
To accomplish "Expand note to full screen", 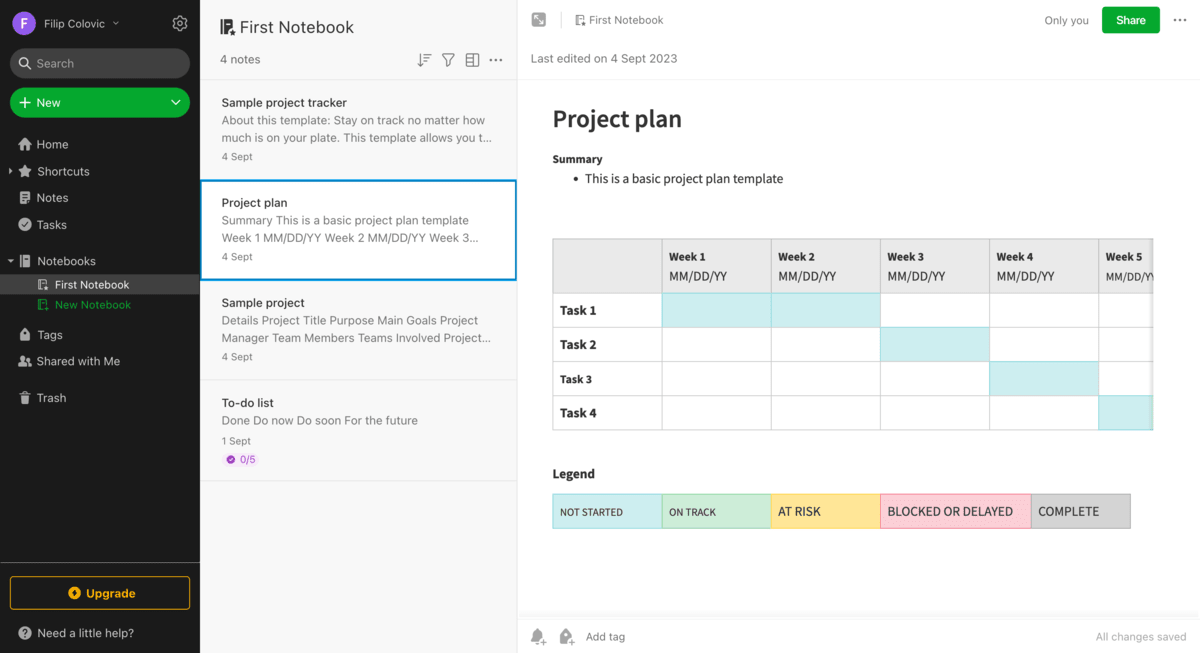I will point(539,20).
